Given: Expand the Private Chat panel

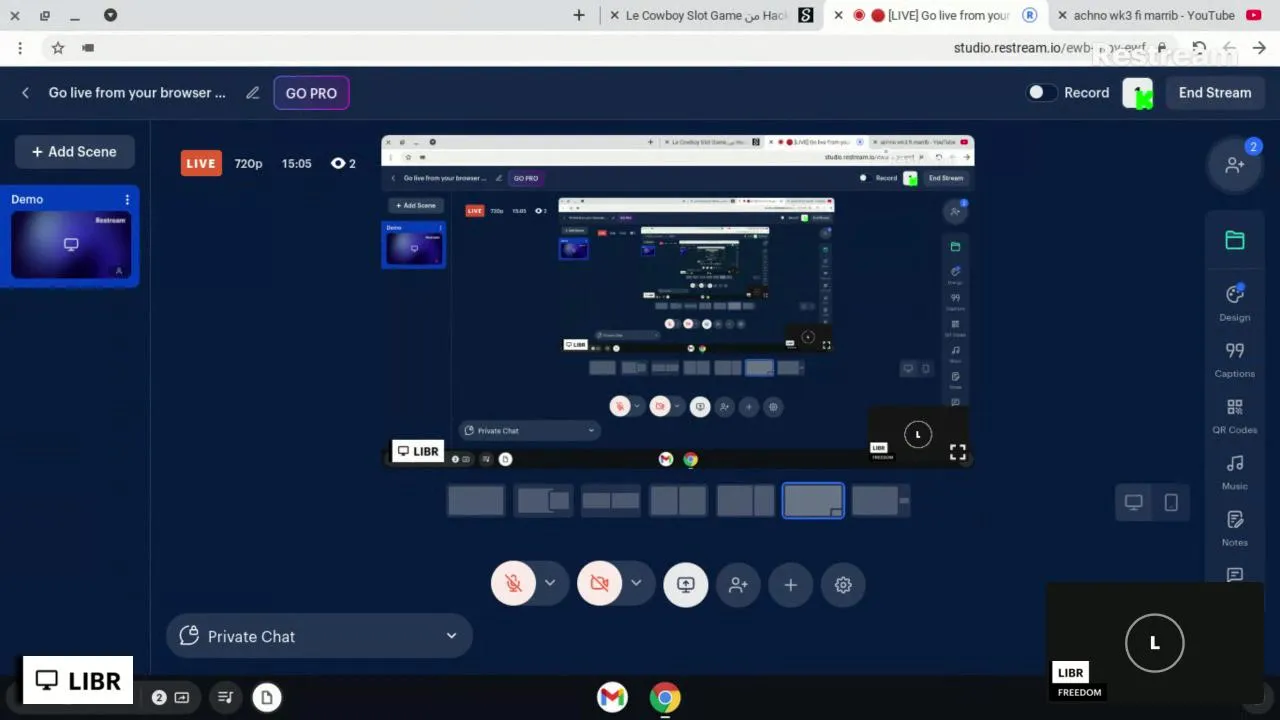Looking at the screenshot, I should [x=319, y=636].
